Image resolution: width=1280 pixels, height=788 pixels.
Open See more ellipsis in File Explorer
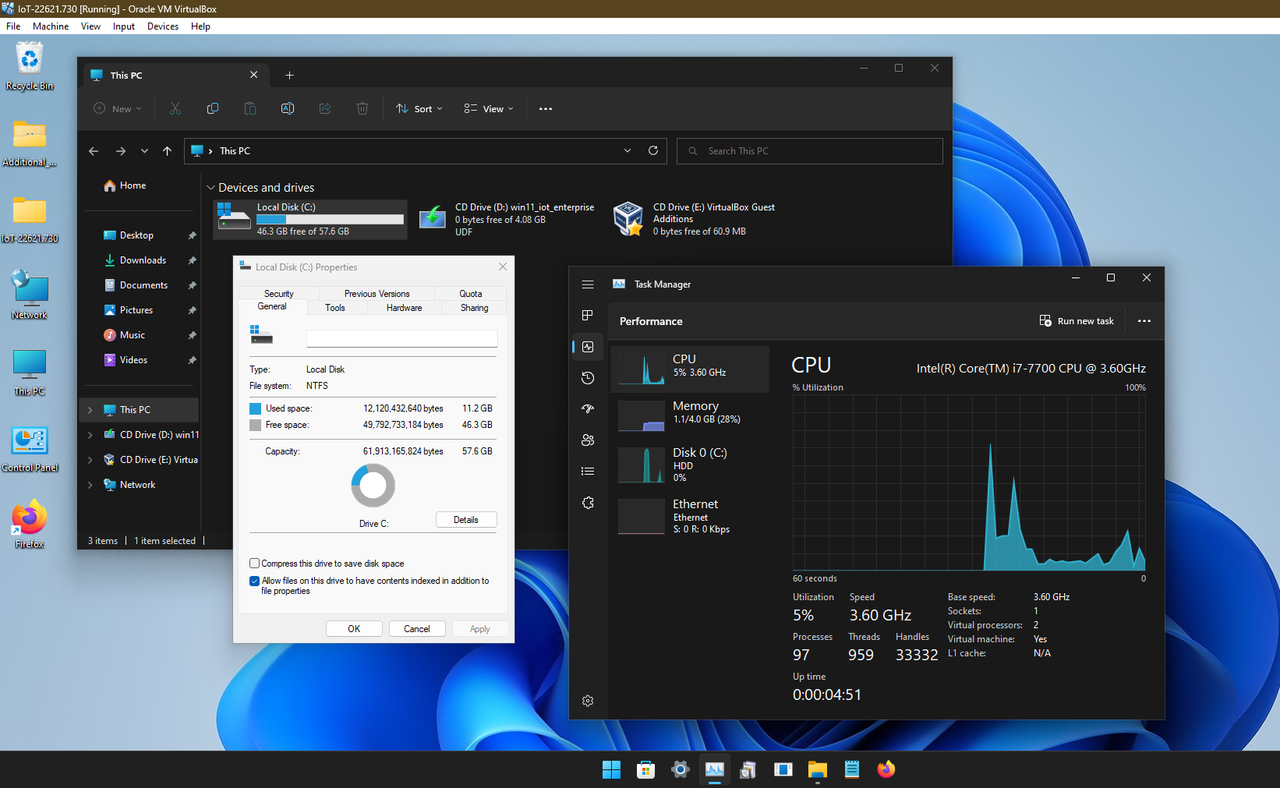[x=545, y=109]
